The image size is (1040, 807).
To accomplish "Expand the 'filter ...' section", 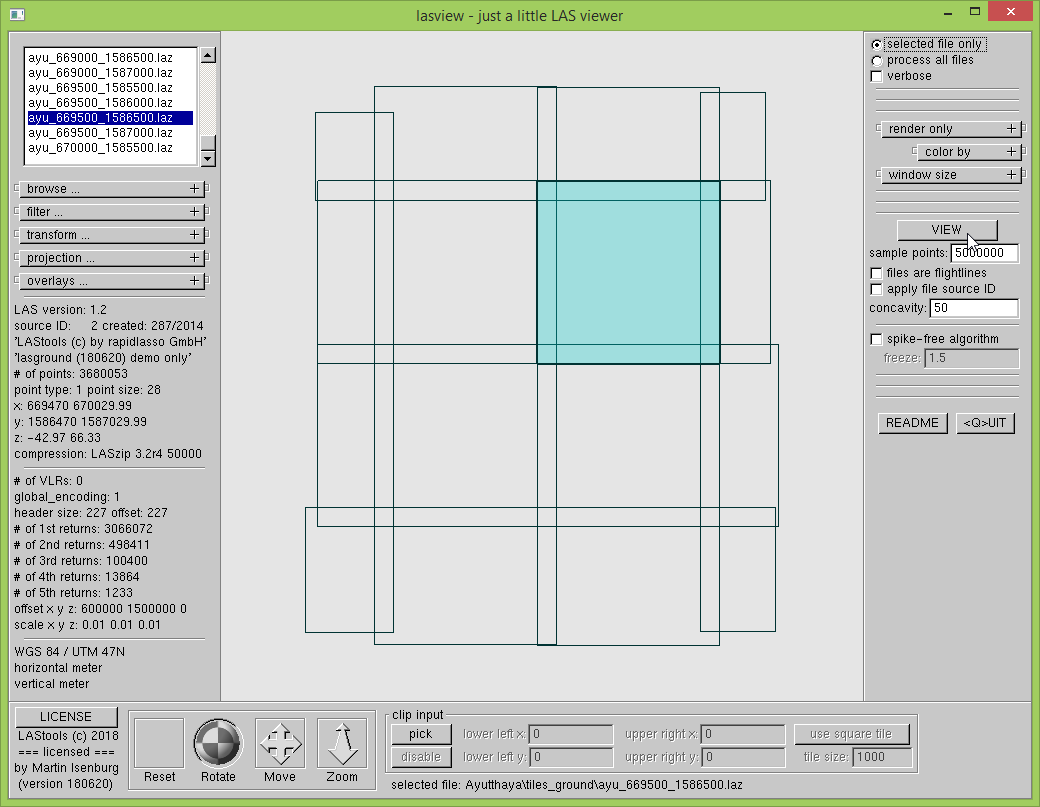I will (112, 212).
